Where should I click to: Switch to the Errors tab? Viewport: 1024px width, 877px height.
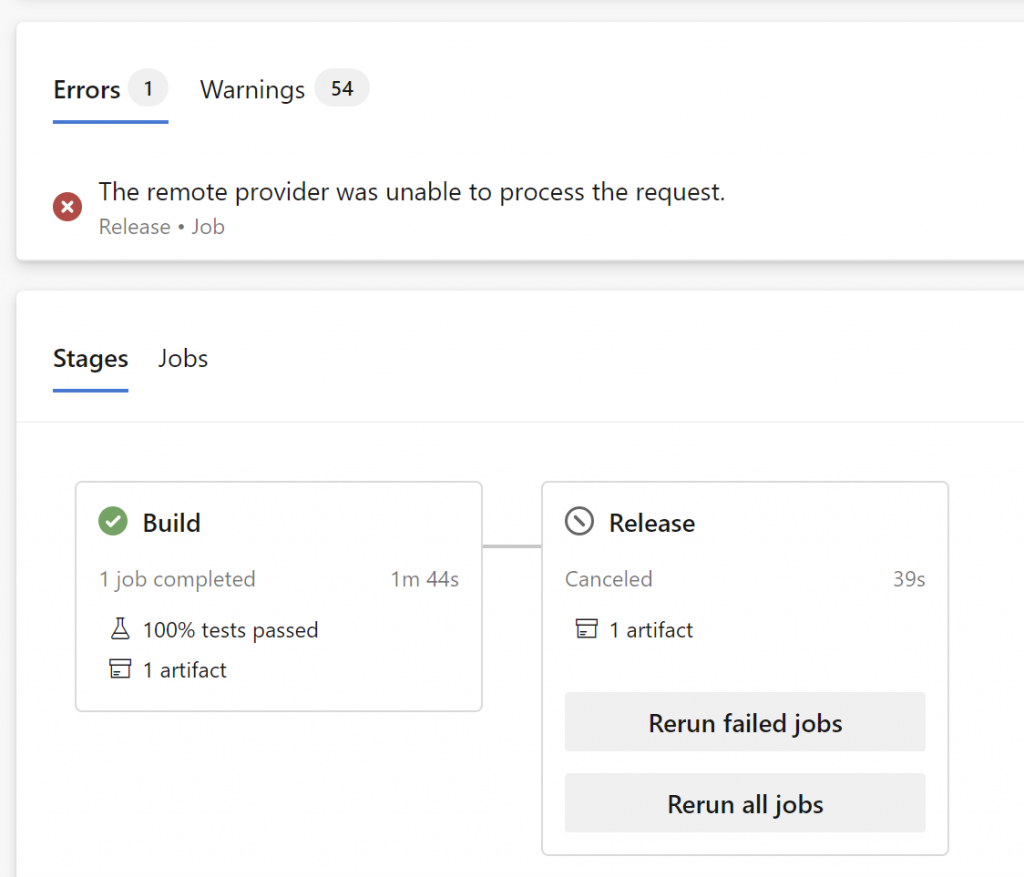pyautogui.click(x=110, y=90)
